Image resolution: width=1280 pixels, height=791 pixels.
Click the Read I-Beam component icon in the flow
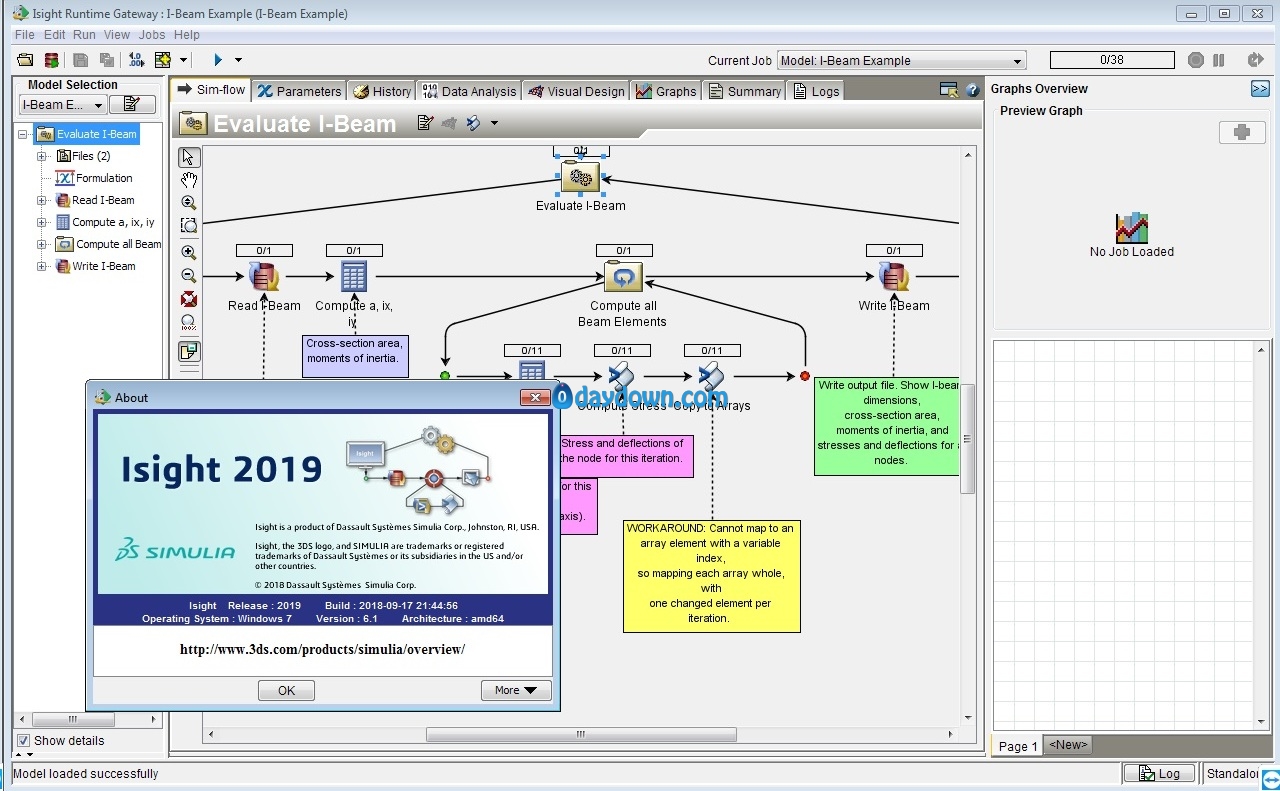click(x=264, y=276)
